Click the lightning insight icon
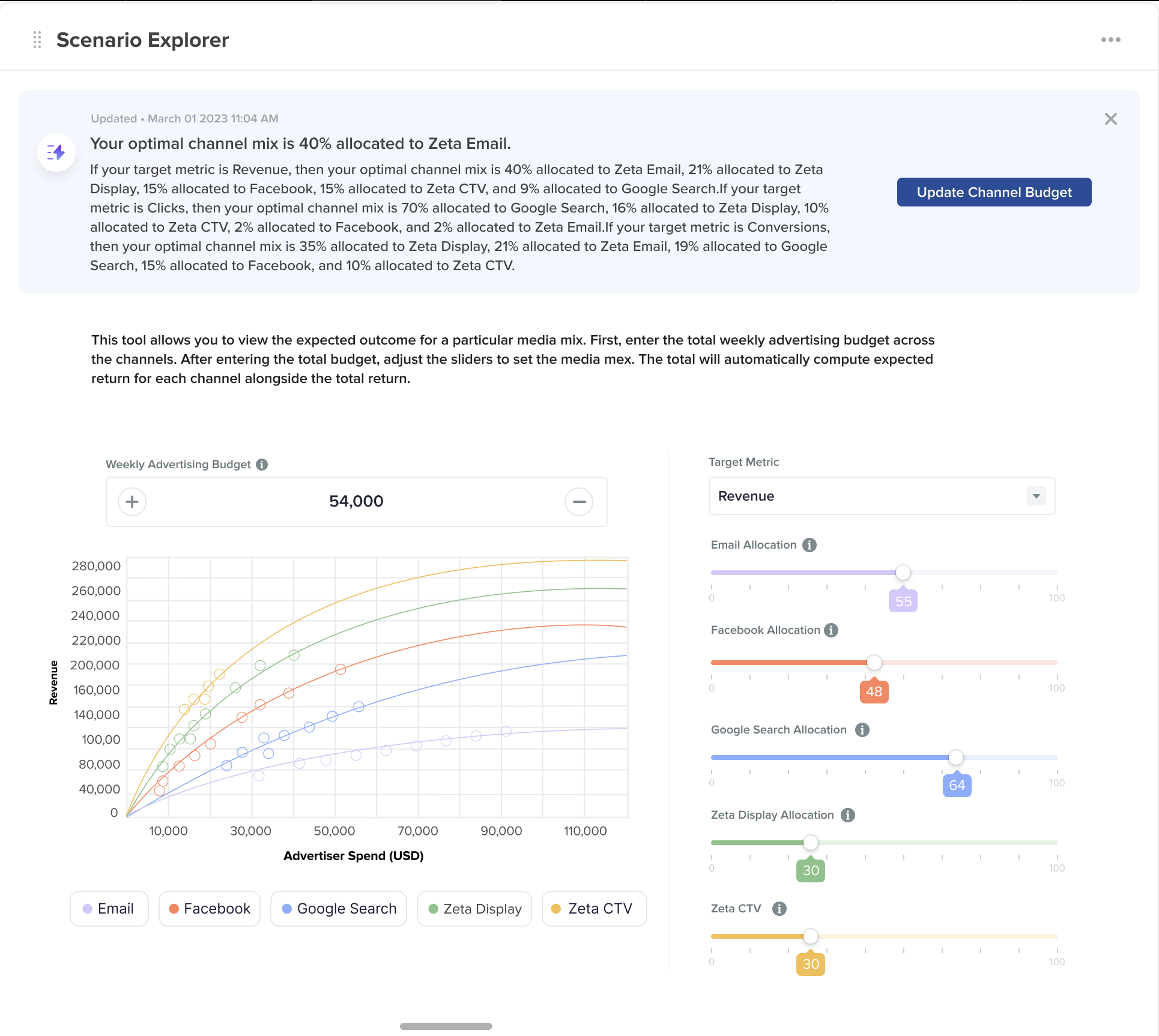1159x1036 pixels. click(56, 152)
